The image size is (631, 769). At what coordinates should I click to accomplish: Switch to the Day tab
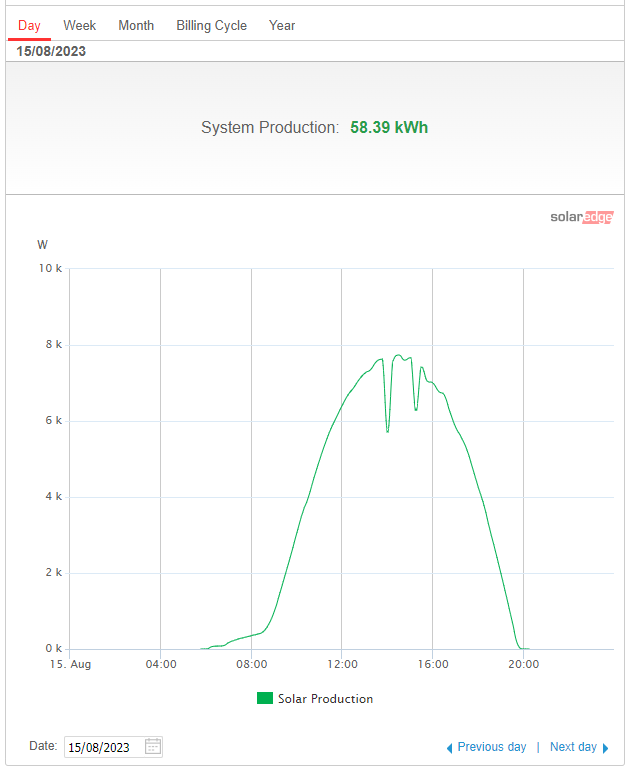[29, 26]
